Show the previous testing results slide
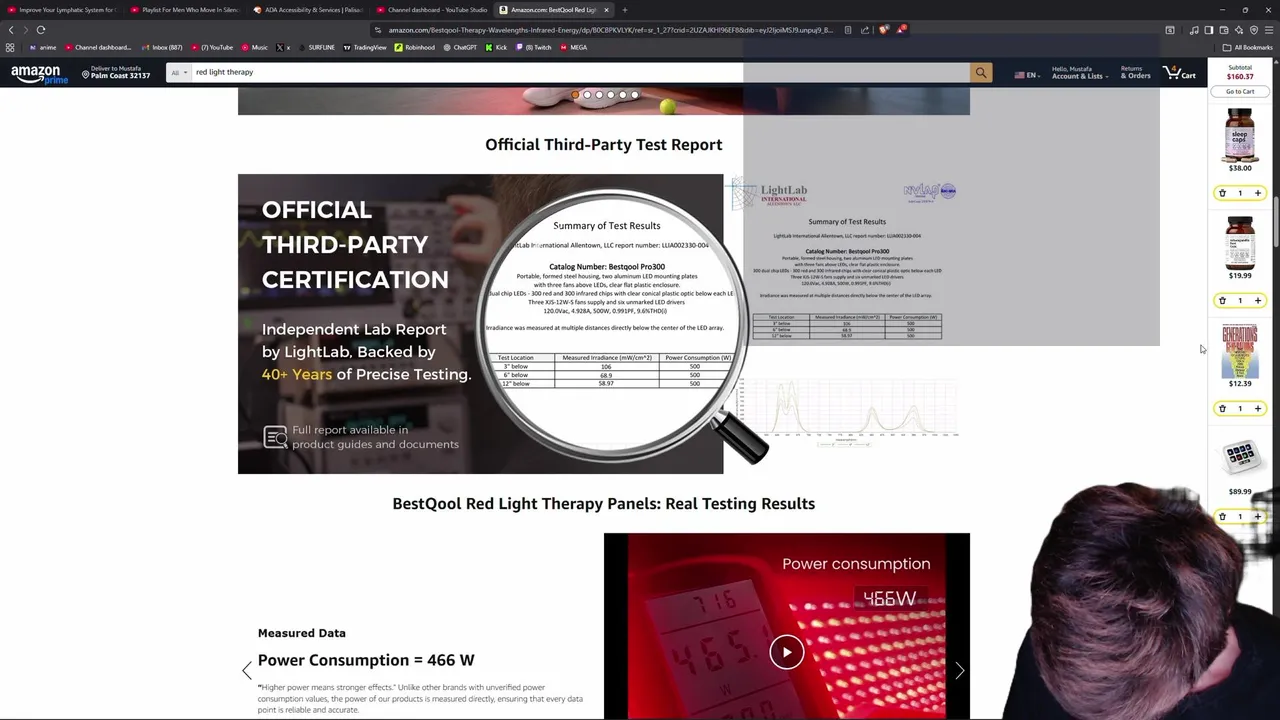The width and height of the screenshot is (1280, 720). click(247, 671)
